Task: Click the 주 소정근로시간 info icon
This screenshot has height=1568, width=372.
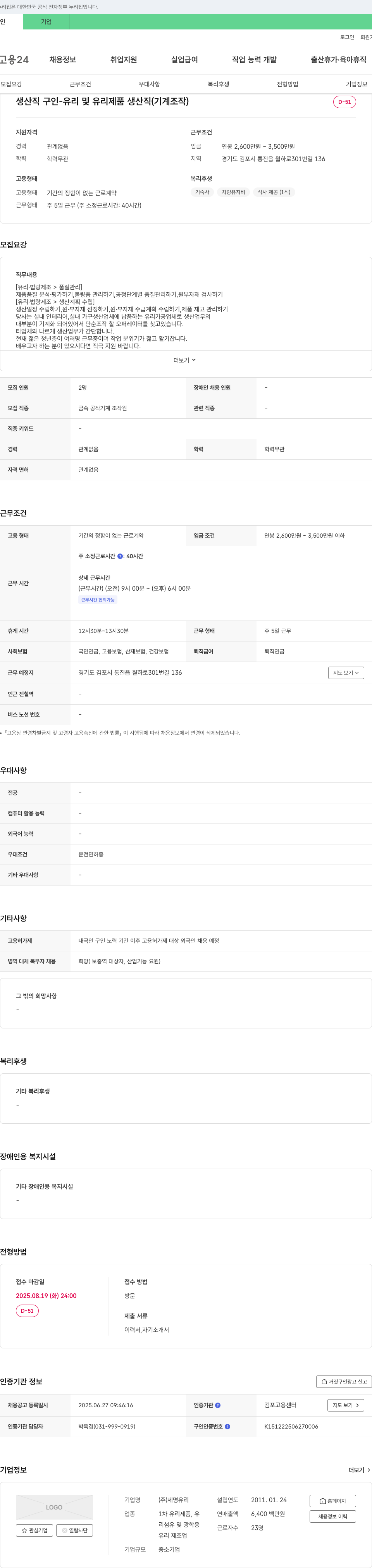Action: pos(120,556)
